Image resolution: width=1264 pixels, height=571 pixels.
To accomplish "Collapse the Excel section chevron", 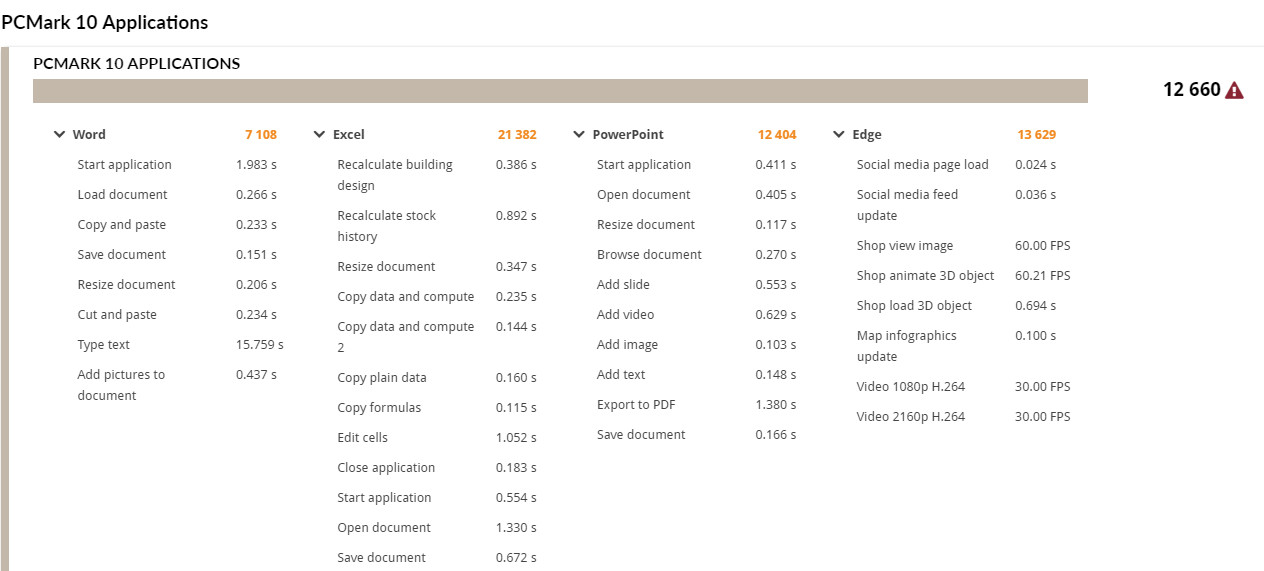I will (319, 134).
